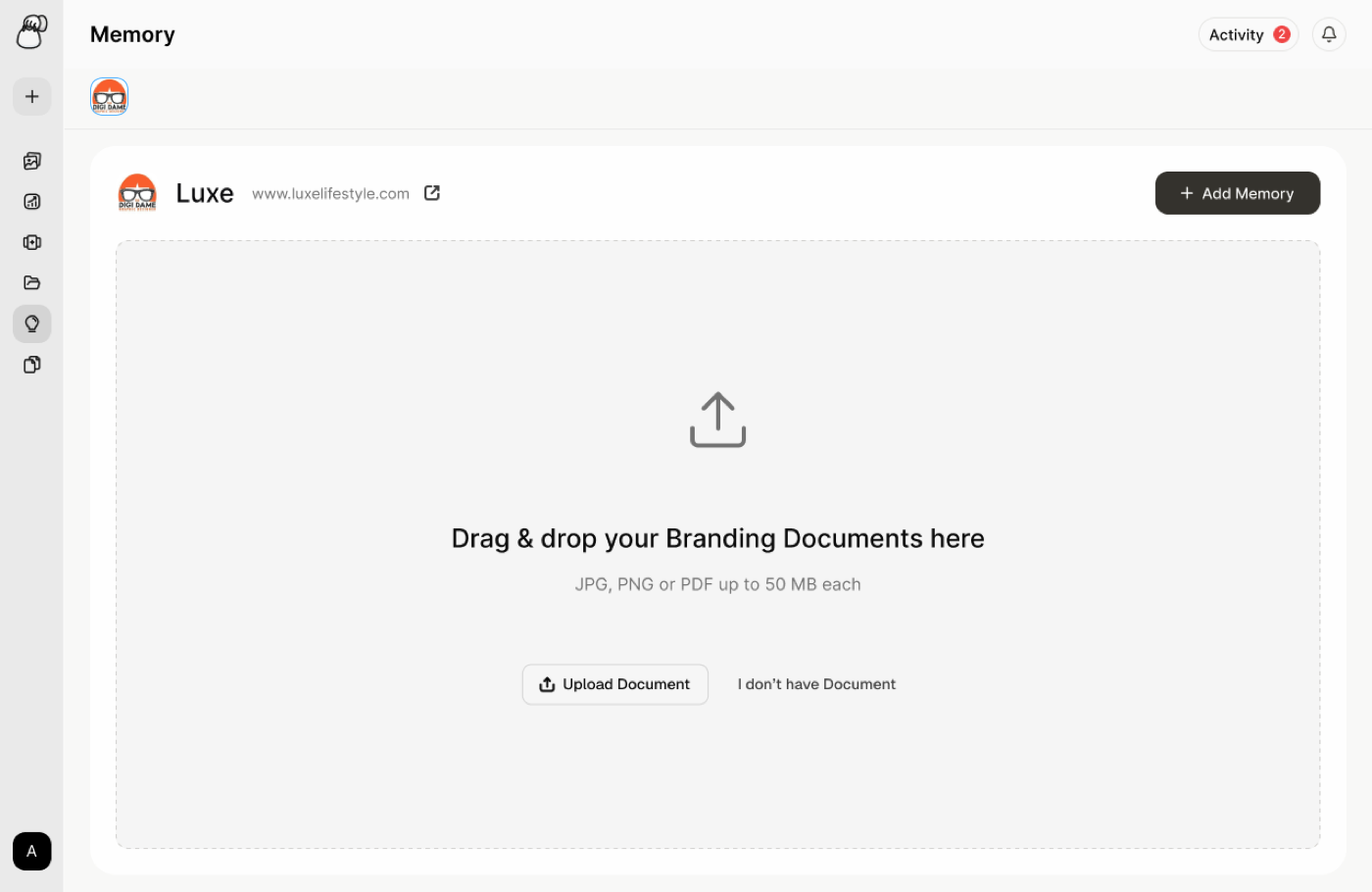Click the large upload arrow icon
Screen dimensions: 1372x892
click(718, 420)
